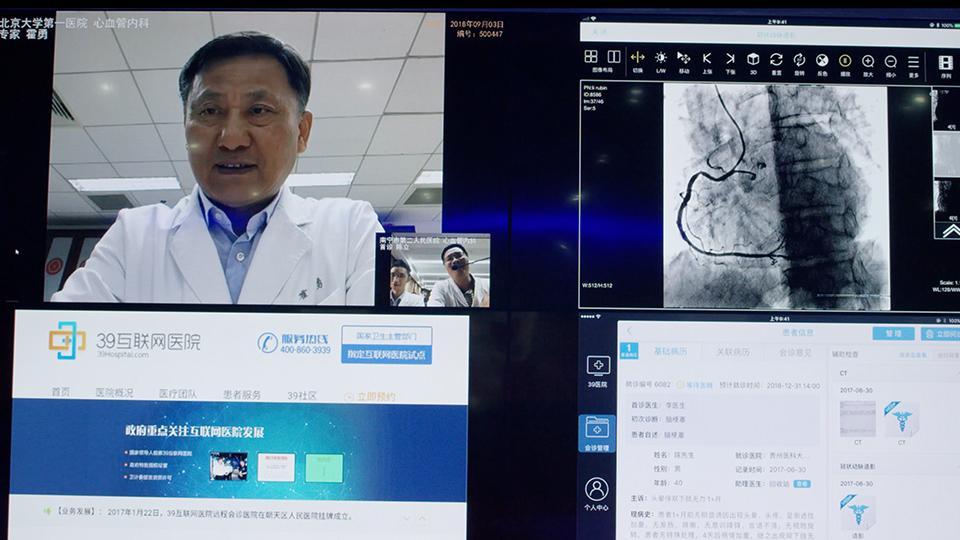Open the 造影 angiography file icon
This screenshot has width=960, height=540.
point(858,513)
